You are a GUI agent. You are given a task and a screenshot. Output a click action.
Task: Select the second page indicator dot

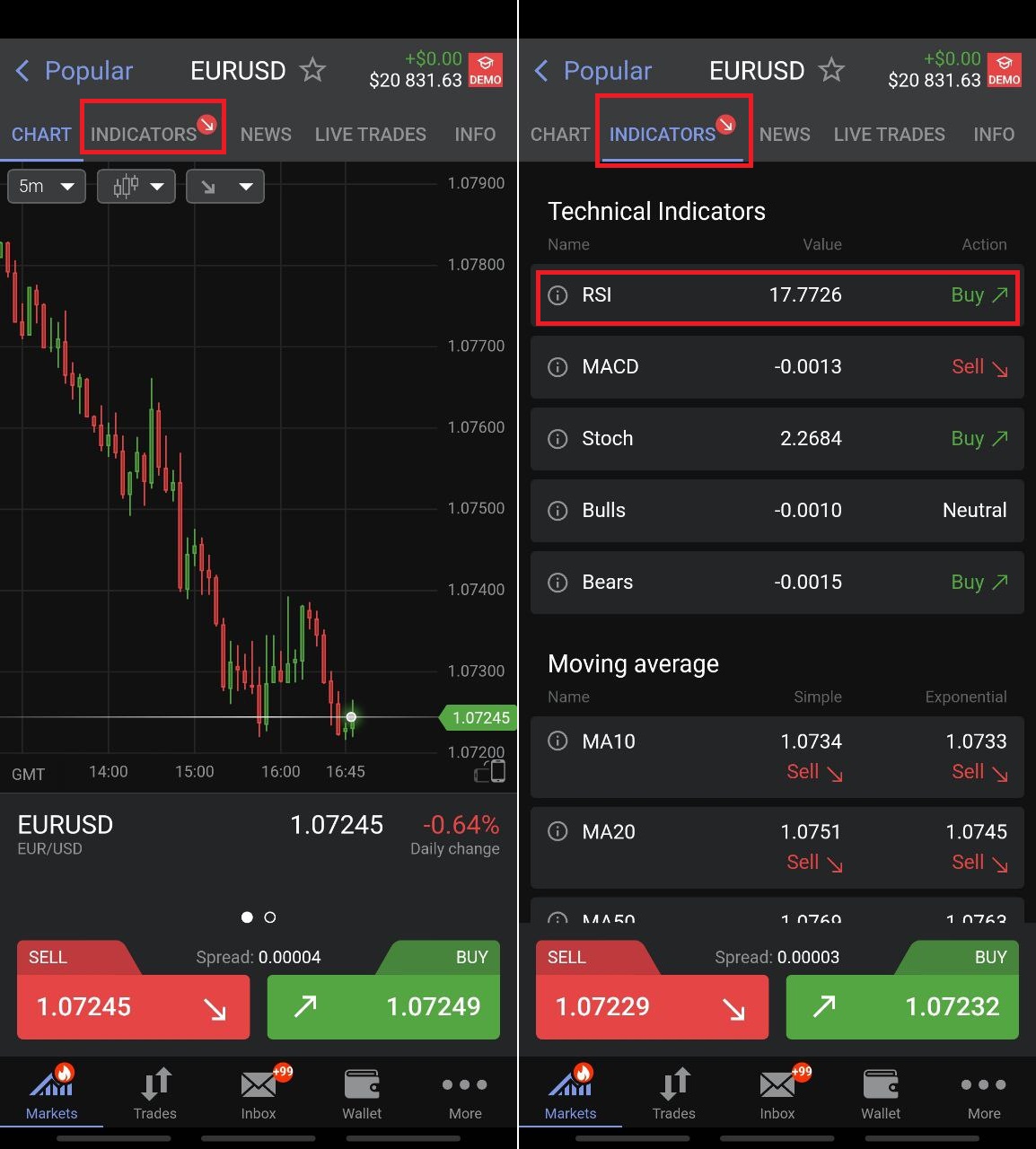click(x=270, y=917)
